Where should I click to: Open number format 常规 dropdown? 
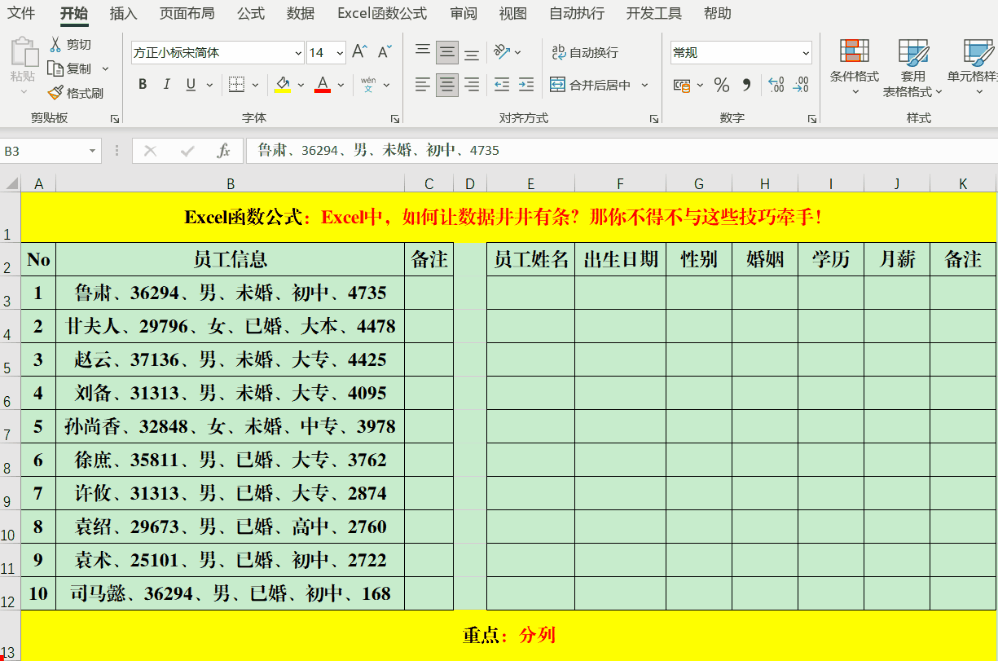[806, 53]
